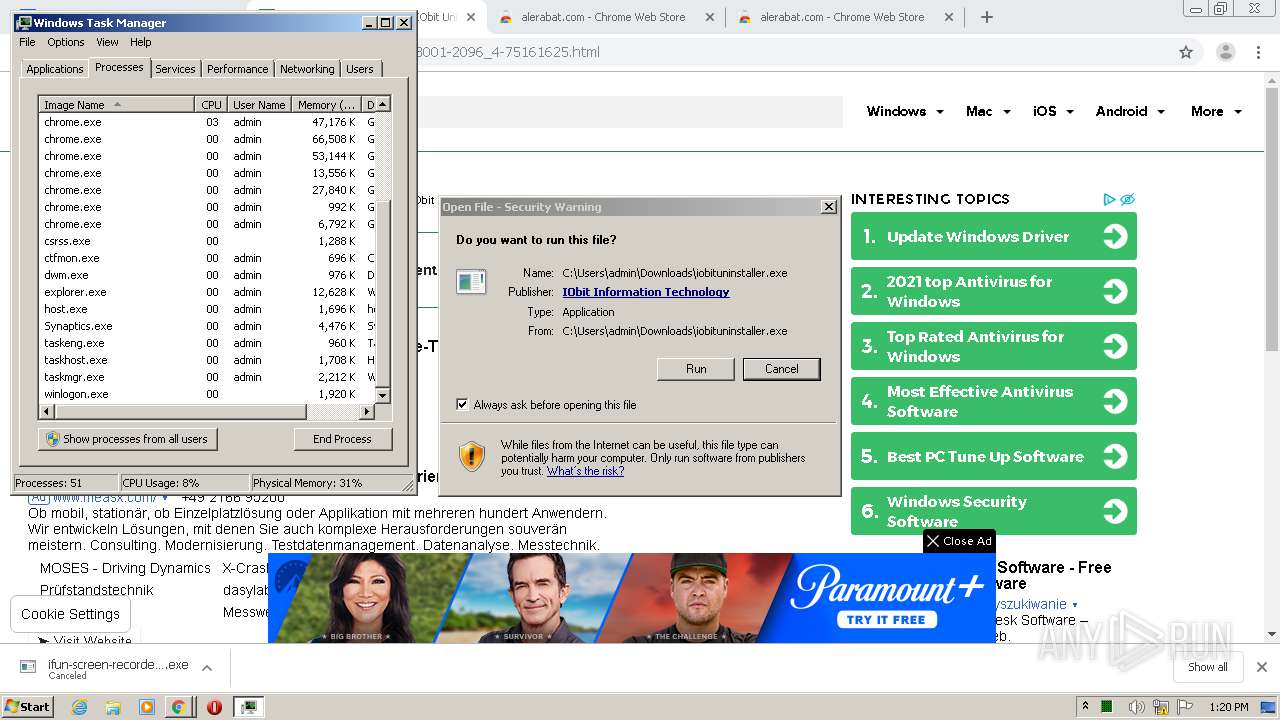The image size is (1280, 720).
Task: Click TRY IT FREE on Paramount+ ad
Action: (886, 620)
